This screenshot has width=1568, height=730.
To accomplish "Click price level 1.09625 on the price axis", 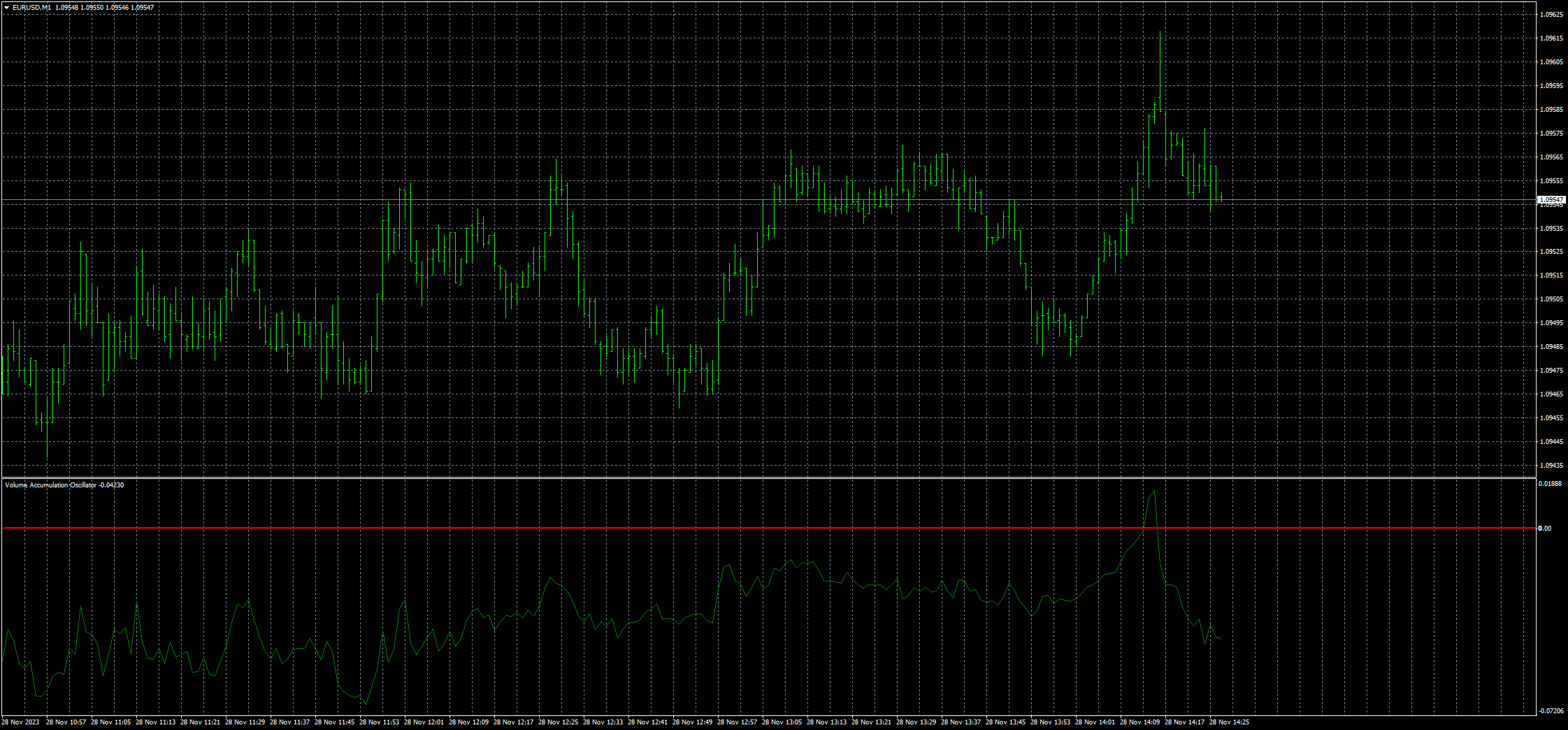I will [1551, 14].
